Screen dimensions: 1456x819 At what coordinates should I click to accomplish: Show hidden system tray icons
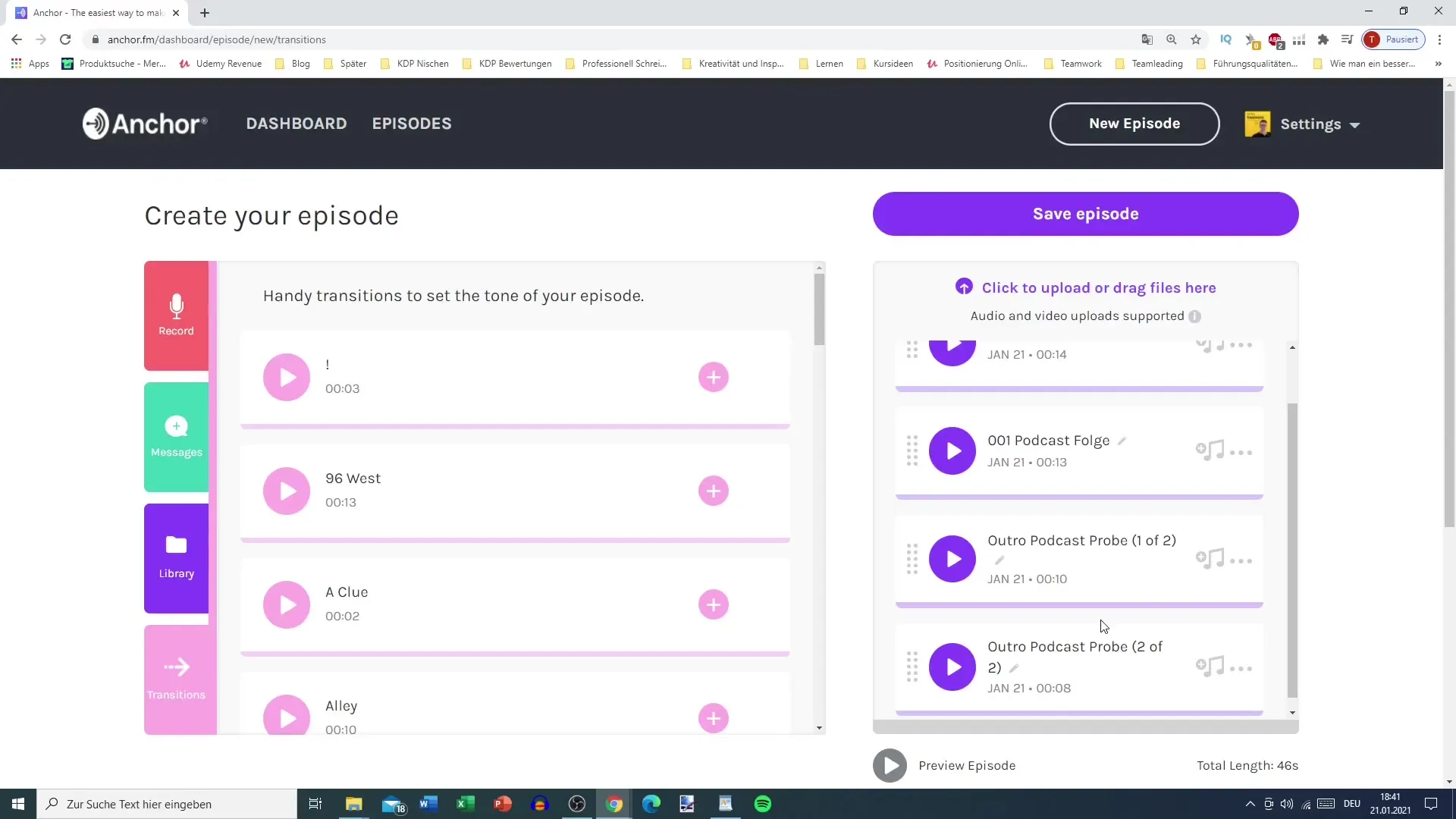(1250, 804)
